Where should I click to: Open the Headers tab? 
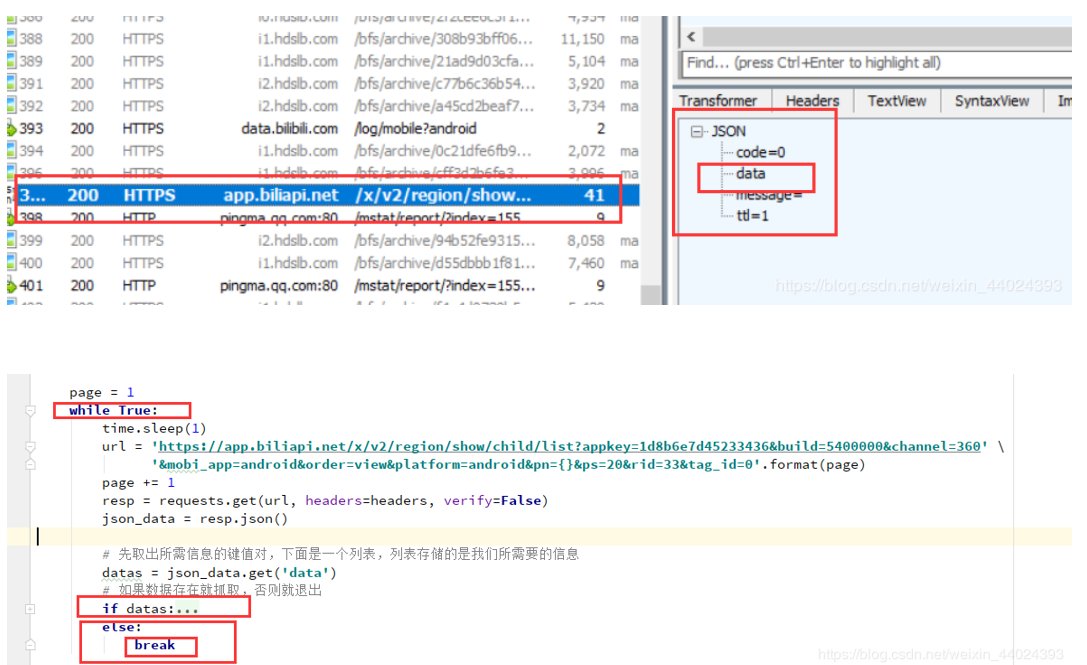(x=812, y=101)
